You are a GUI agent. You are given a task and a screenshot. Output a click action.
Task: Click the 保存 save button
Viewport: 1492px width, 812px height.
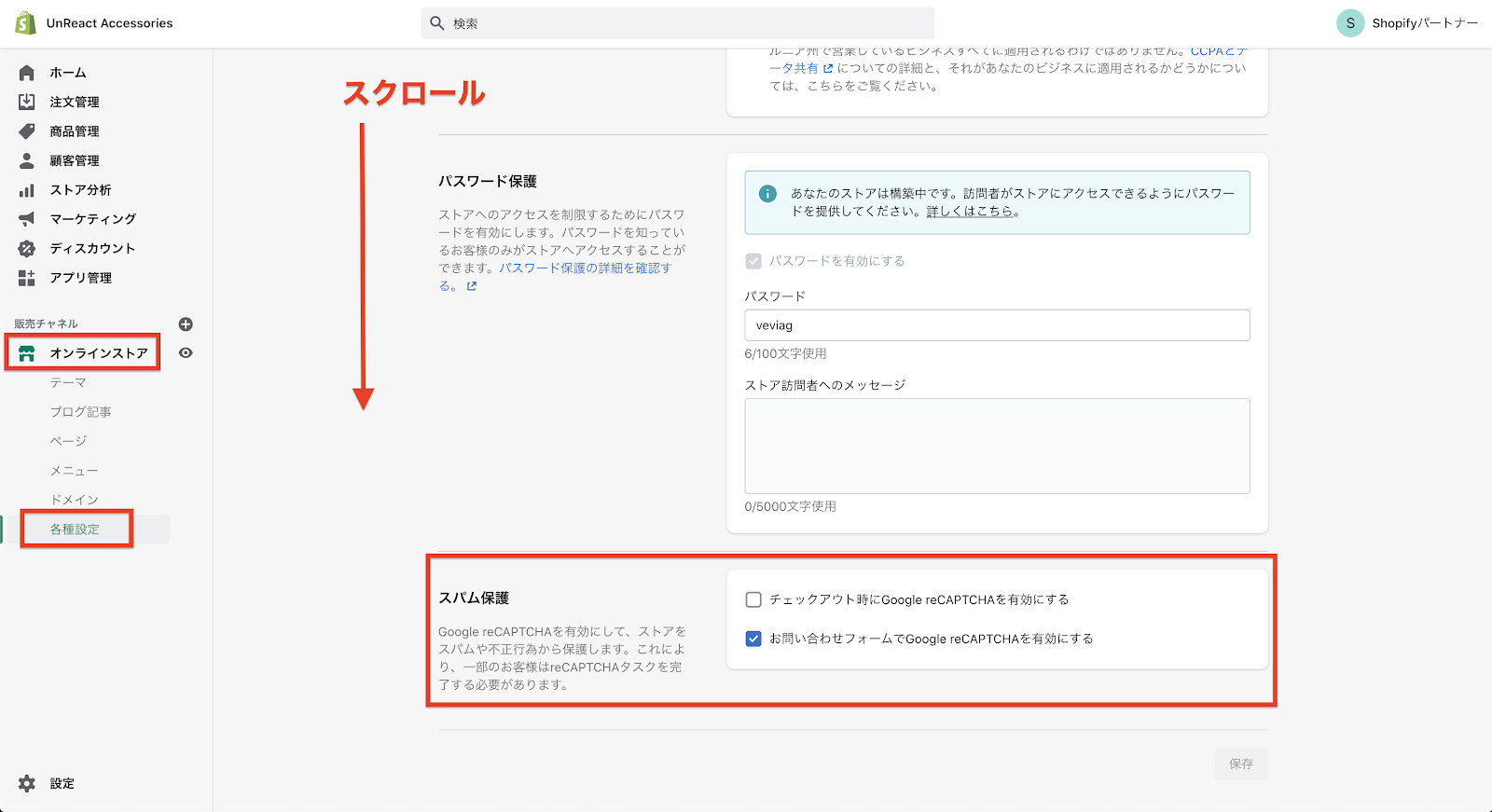(x=1240, y=764)
